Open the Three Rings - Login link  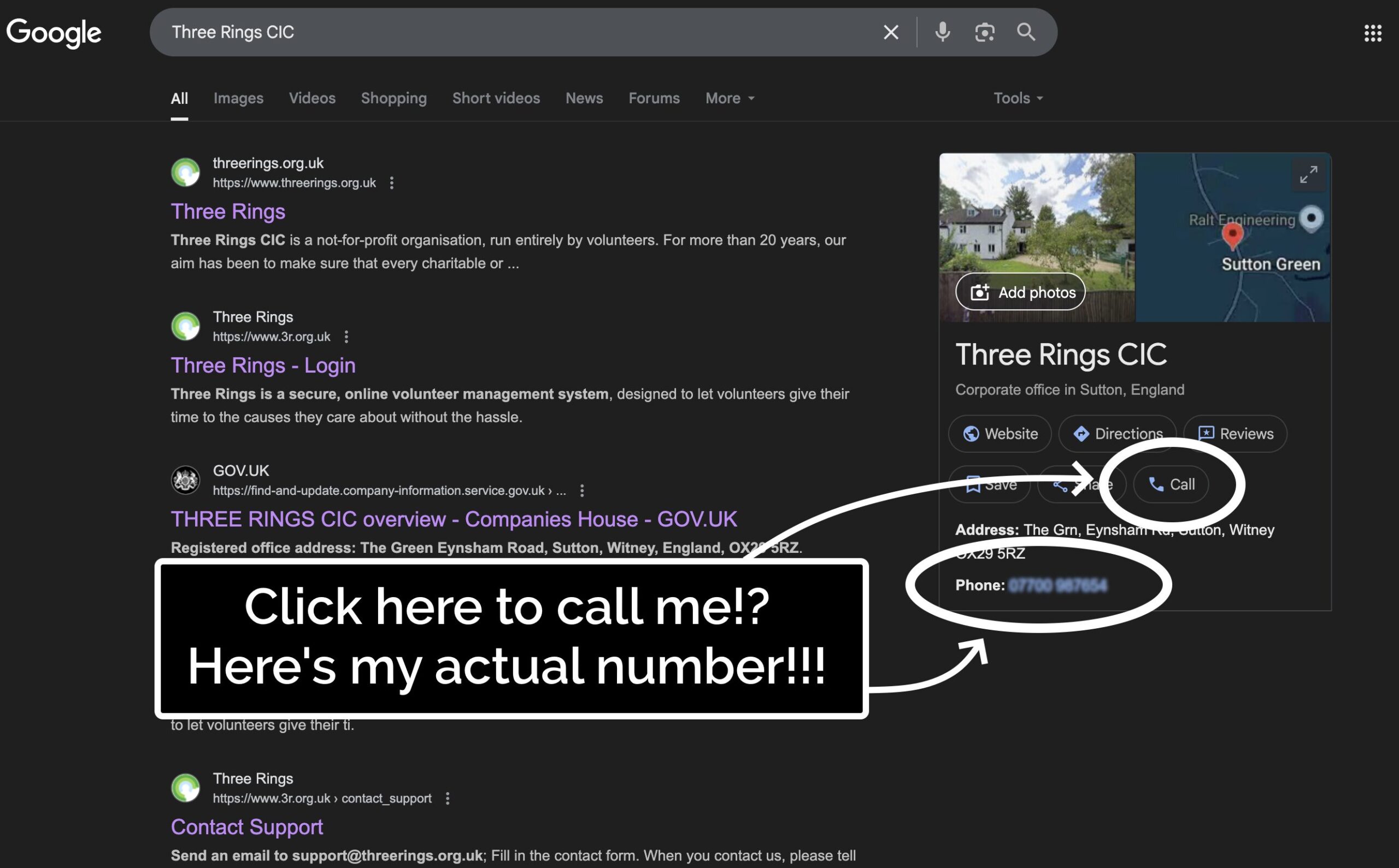pyautogui.click(x=263, y=365)
